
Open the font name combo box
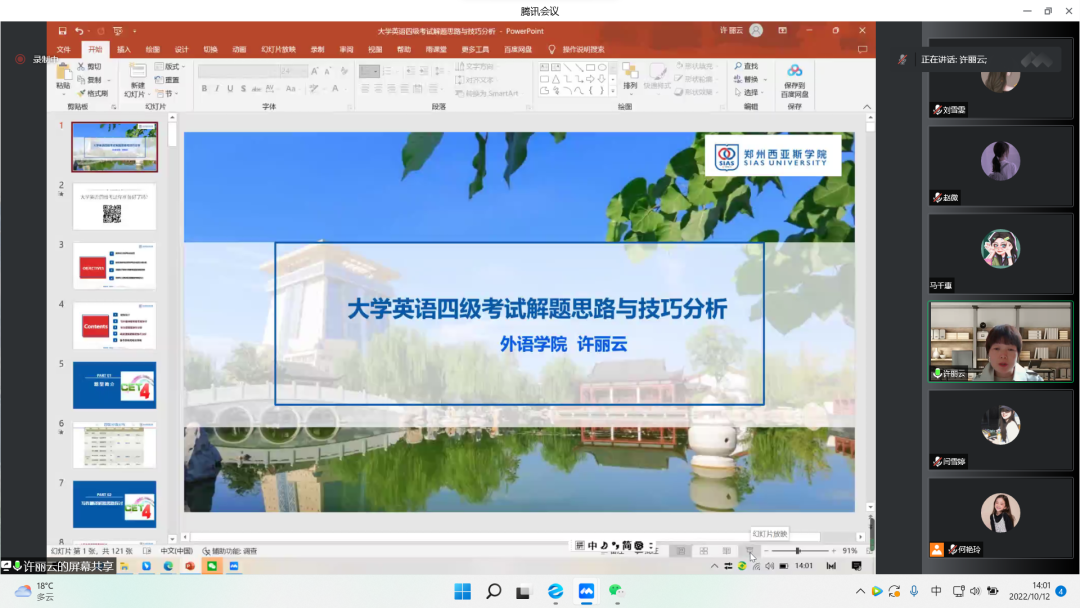pyautogui.click(x=238, y=71)
